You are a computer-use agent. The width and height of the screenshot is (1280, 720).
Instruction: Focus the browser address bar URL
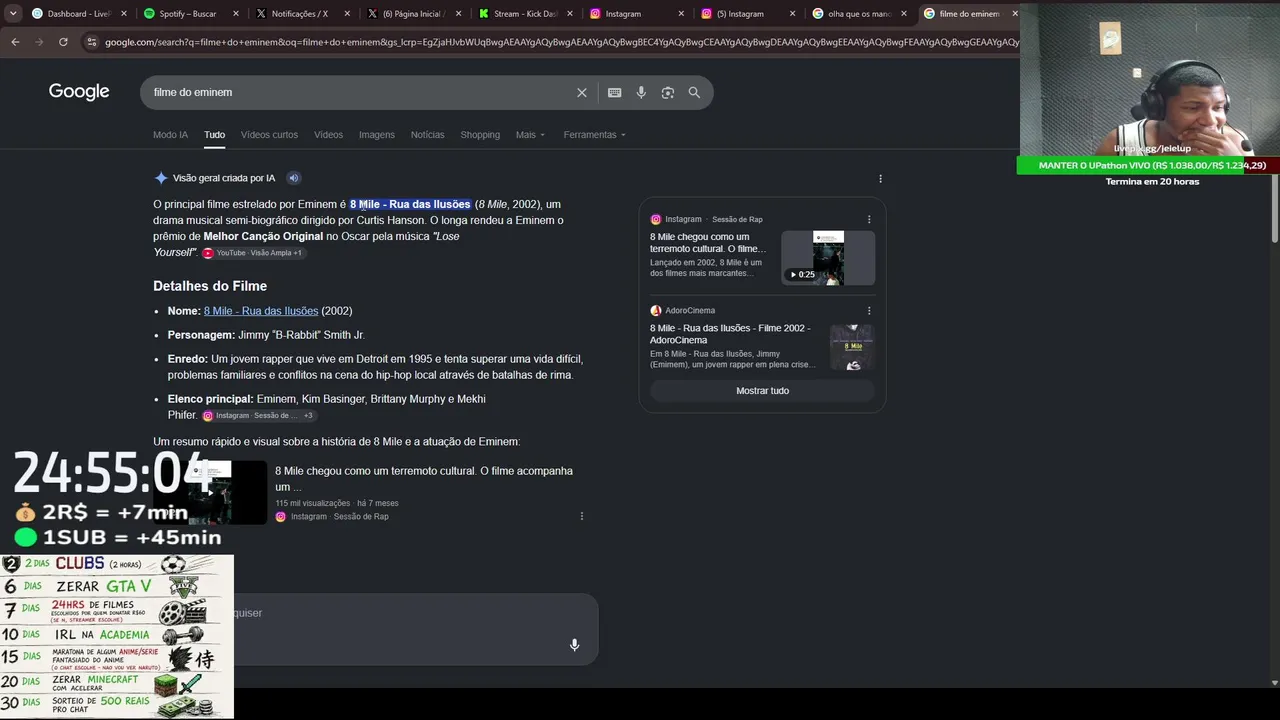(x=560, y=42)
